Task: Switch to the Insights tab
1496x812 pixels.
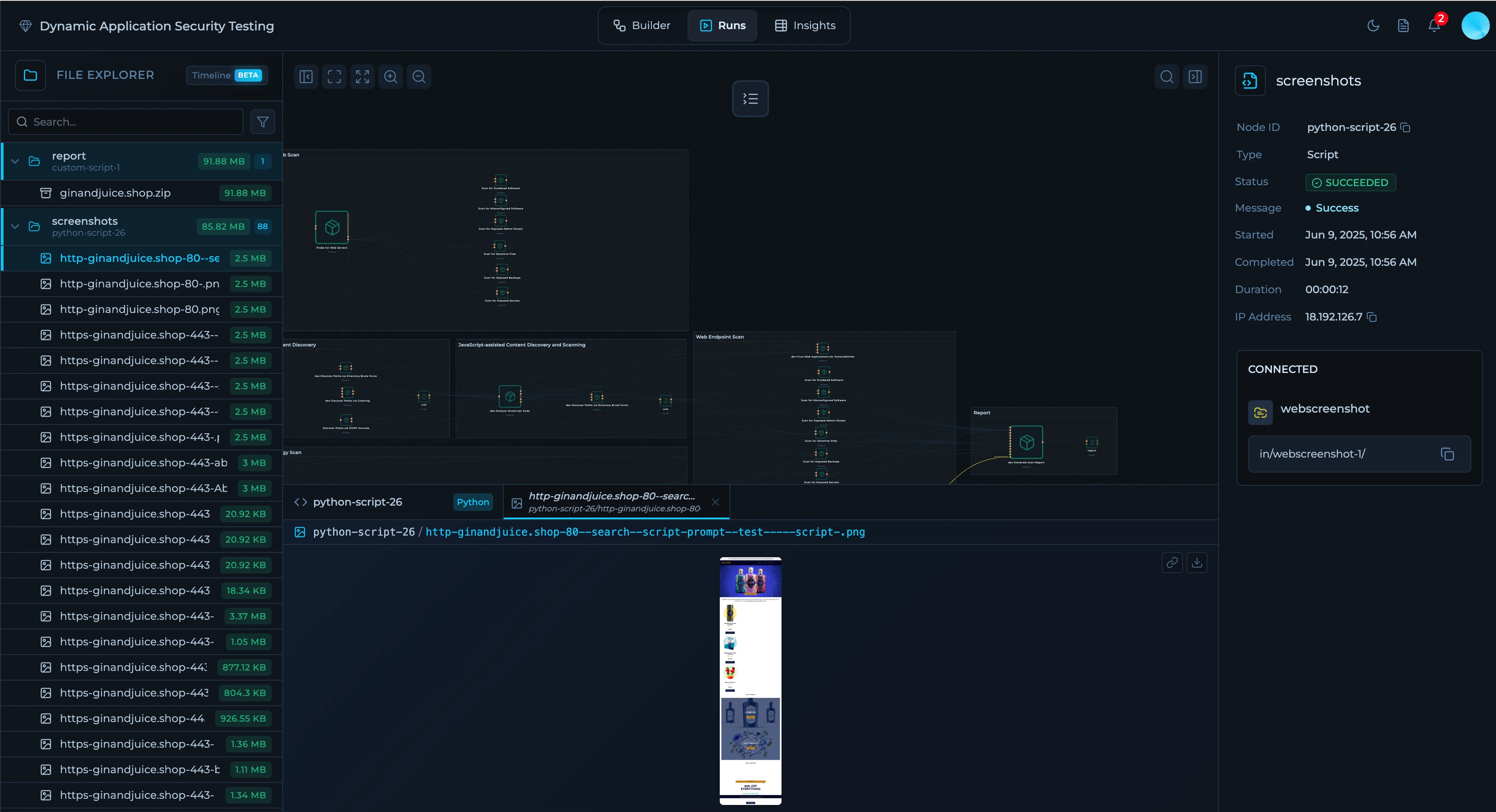Action: [x=805, y=26]
